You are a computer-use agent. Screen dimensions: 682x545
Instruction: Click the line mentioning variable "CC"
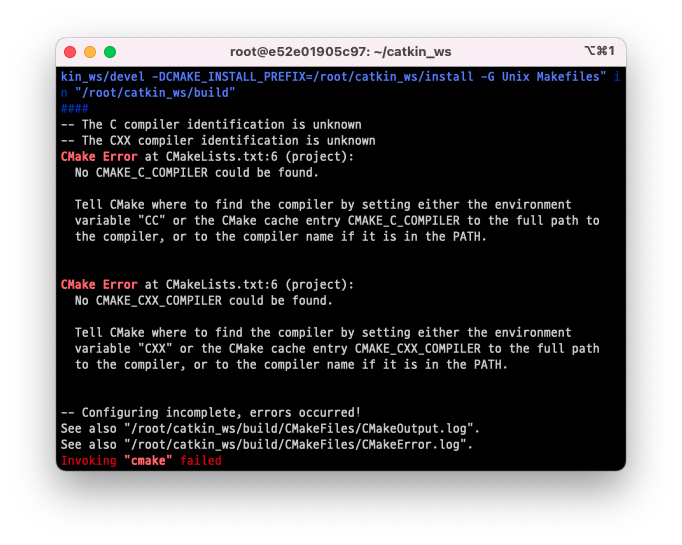[337, 221]
